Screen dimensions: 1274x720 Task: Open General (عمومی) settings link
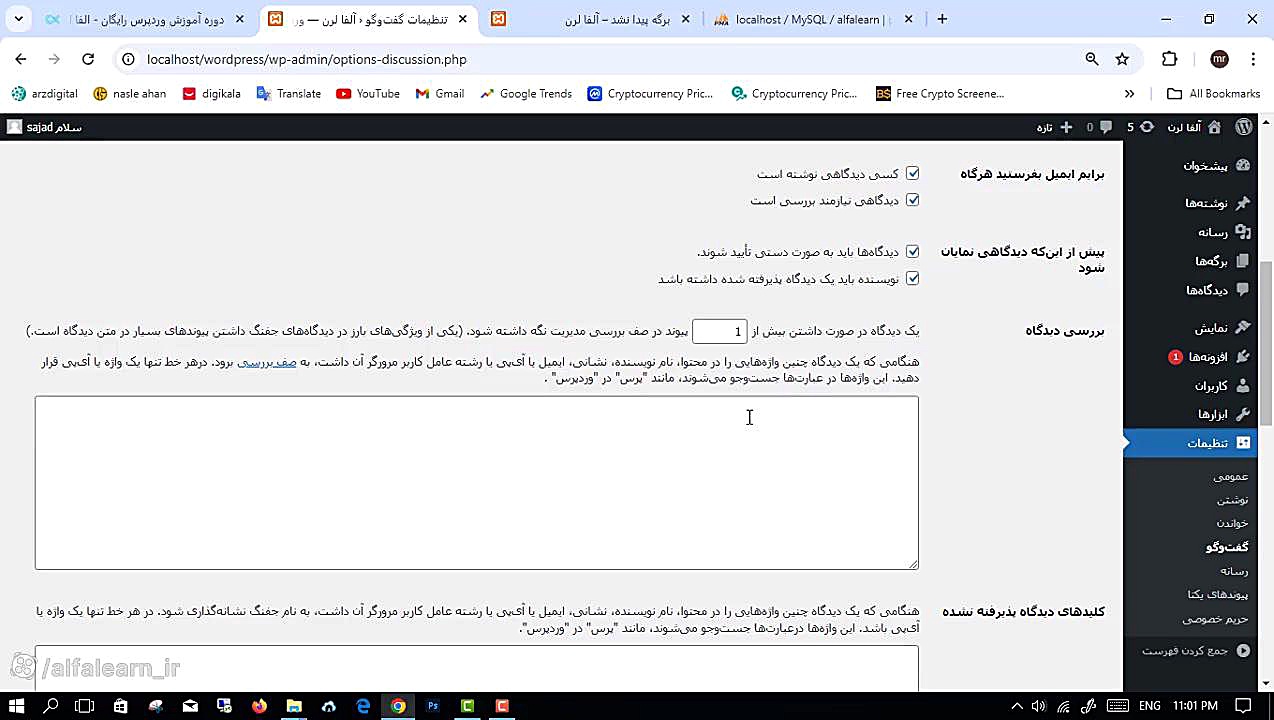point(1230,476)
